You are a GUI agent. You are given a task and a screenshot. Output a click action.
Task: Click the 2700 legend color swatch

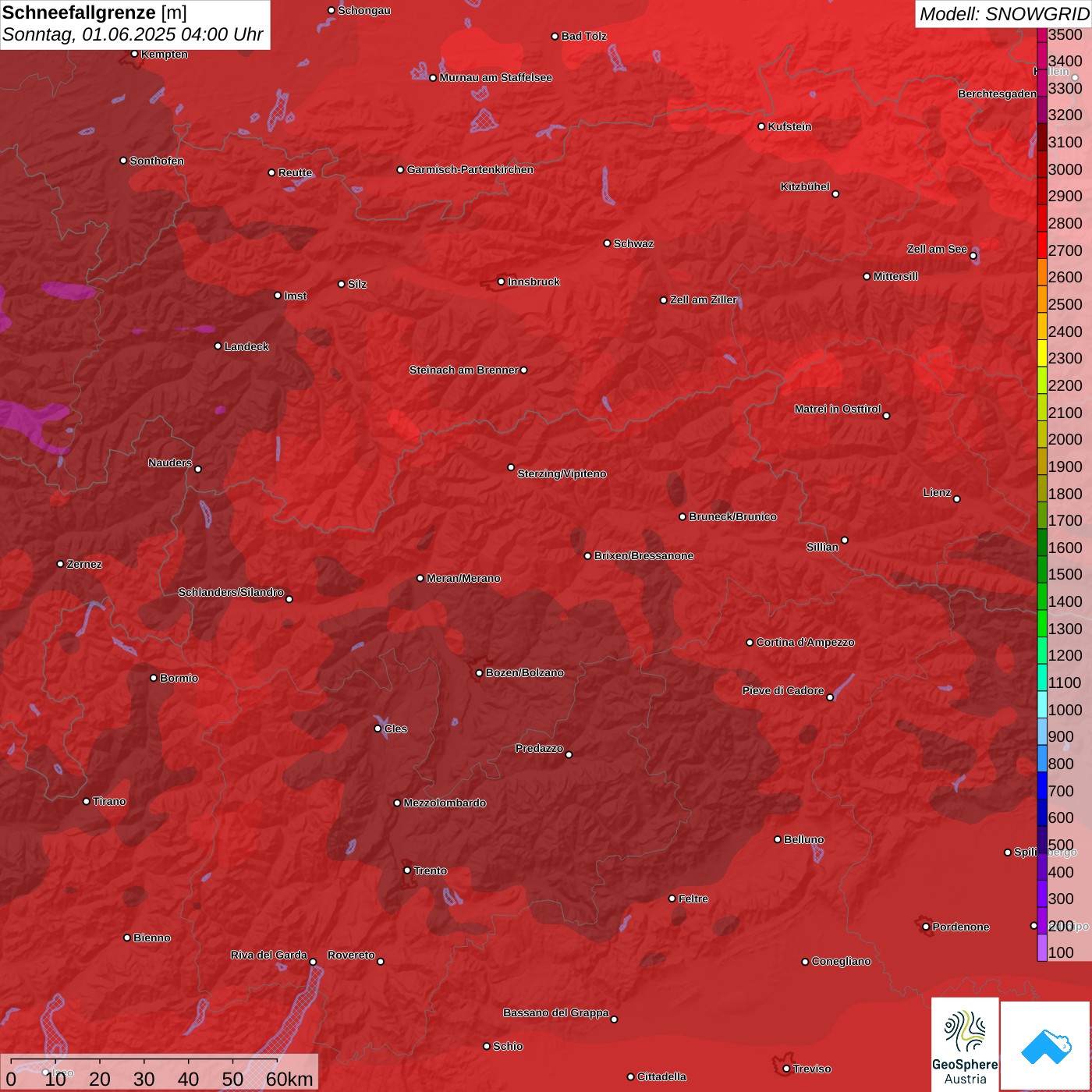tap(1042, 246)
